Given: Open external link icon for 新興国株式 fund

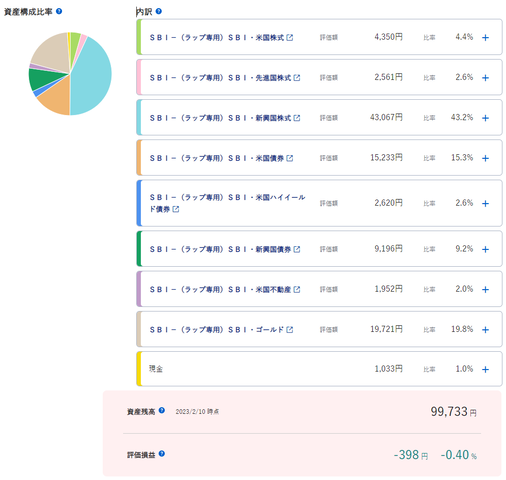Looking at the screenshot, I should [x=297, y=118].
